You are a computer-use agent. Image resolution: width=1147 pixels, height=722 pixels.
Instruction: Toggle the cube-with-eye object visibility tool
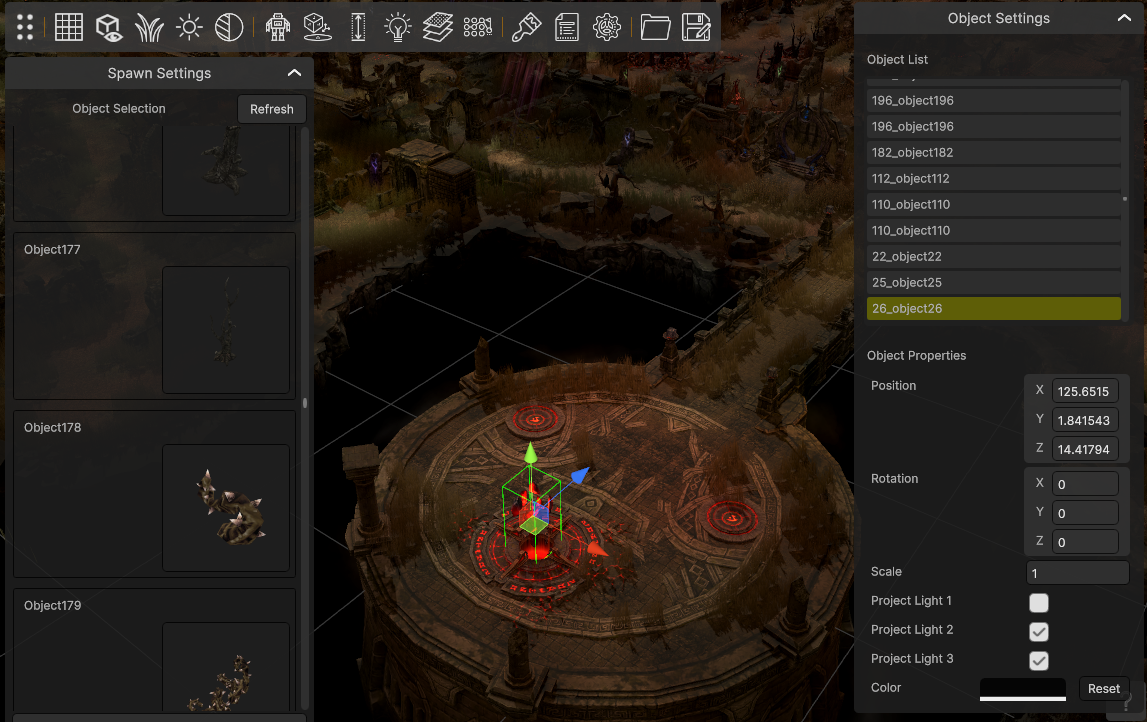coord(109,28)
